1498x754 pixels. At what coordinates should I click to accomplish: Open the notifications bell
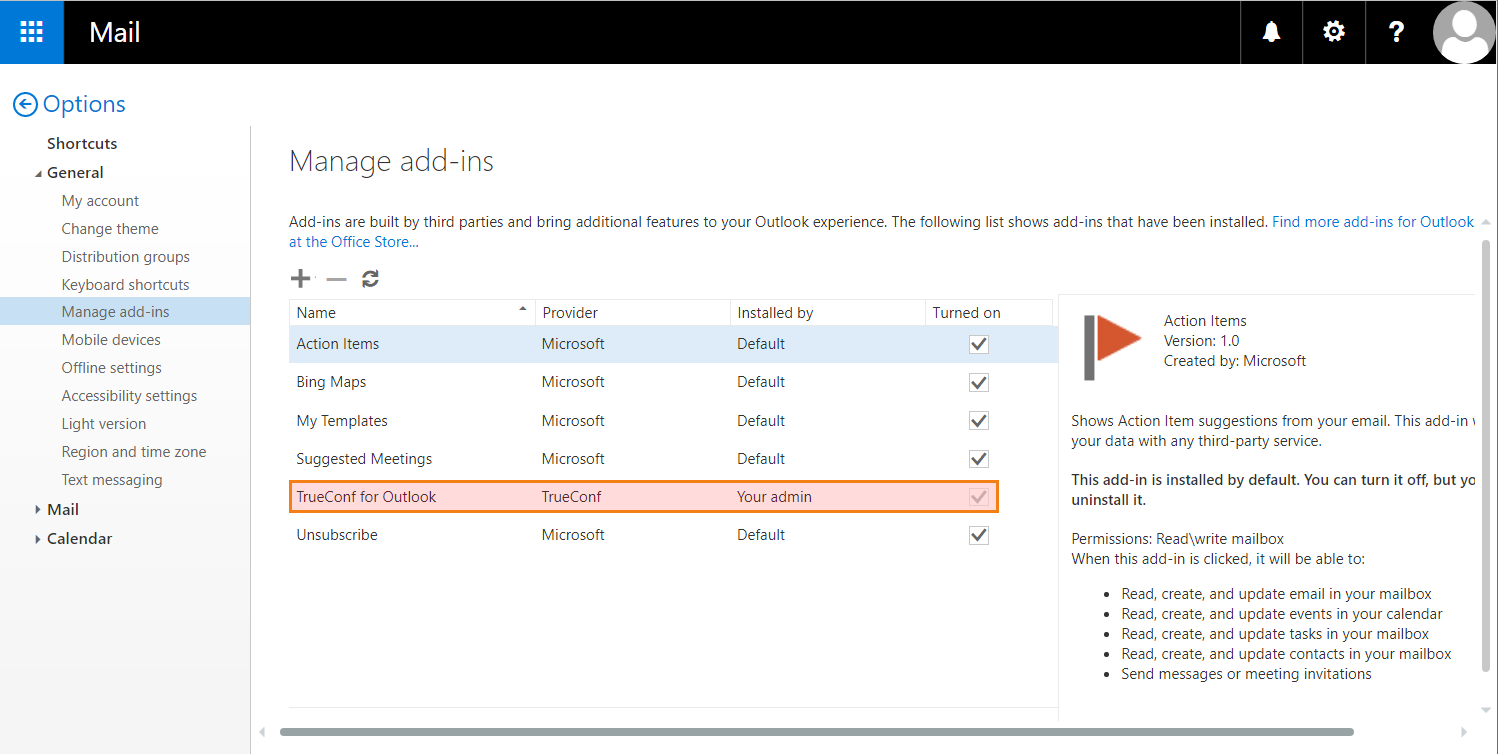pyautogui.click(x=1271, y=32)
